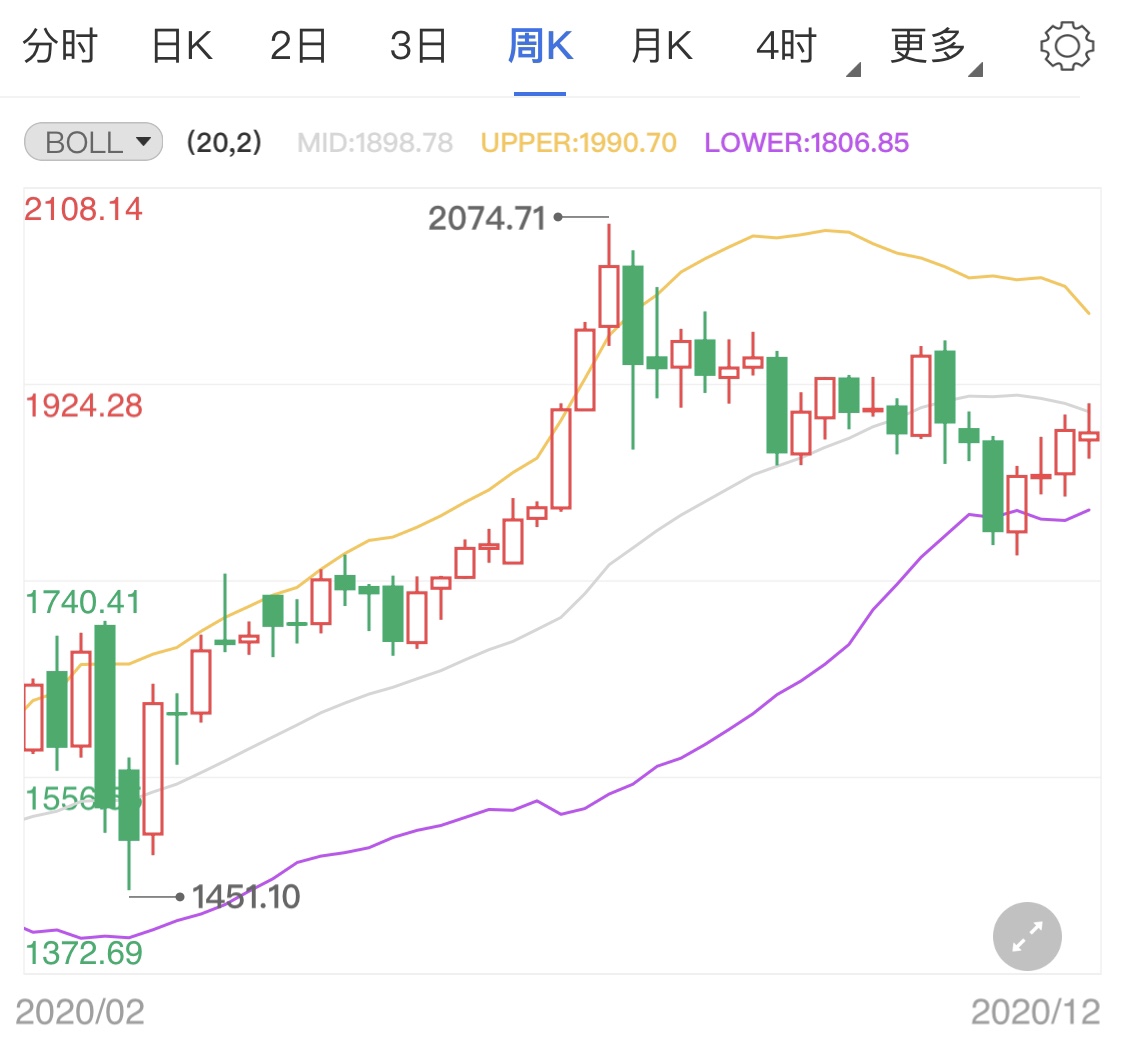Expand chart to fullscreen with arrows button
The width and height of the screenshot is (1125, 1053).
pos(1027,936)
